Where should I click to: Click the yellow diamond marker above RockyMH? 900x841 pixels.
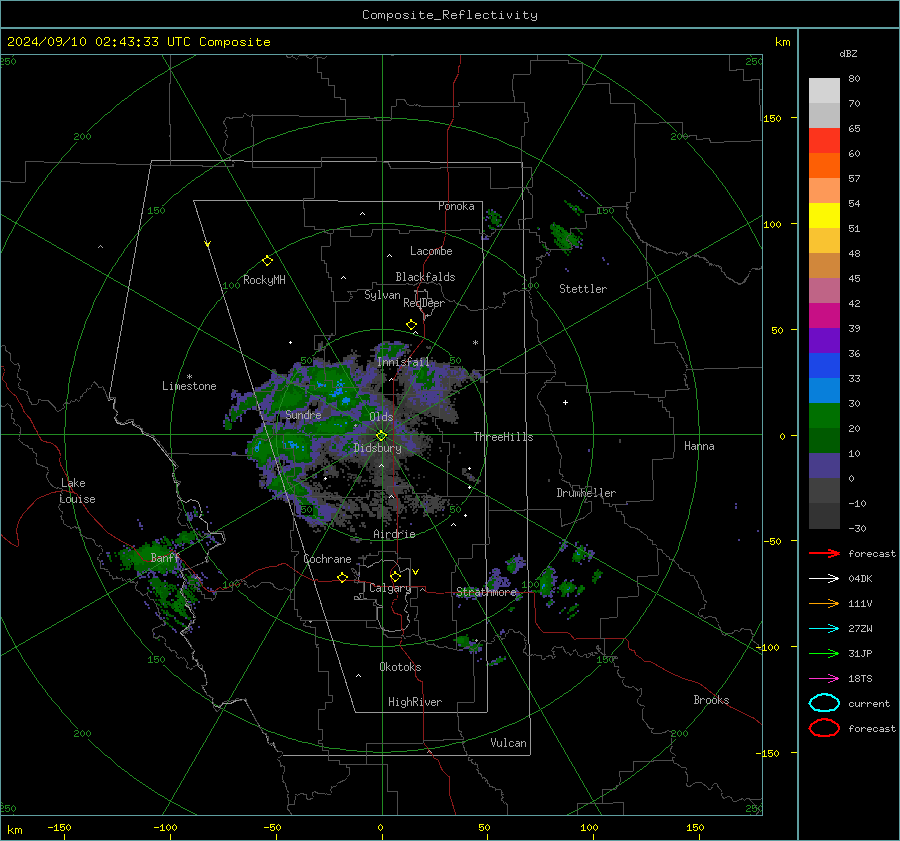tap(267, 261)
